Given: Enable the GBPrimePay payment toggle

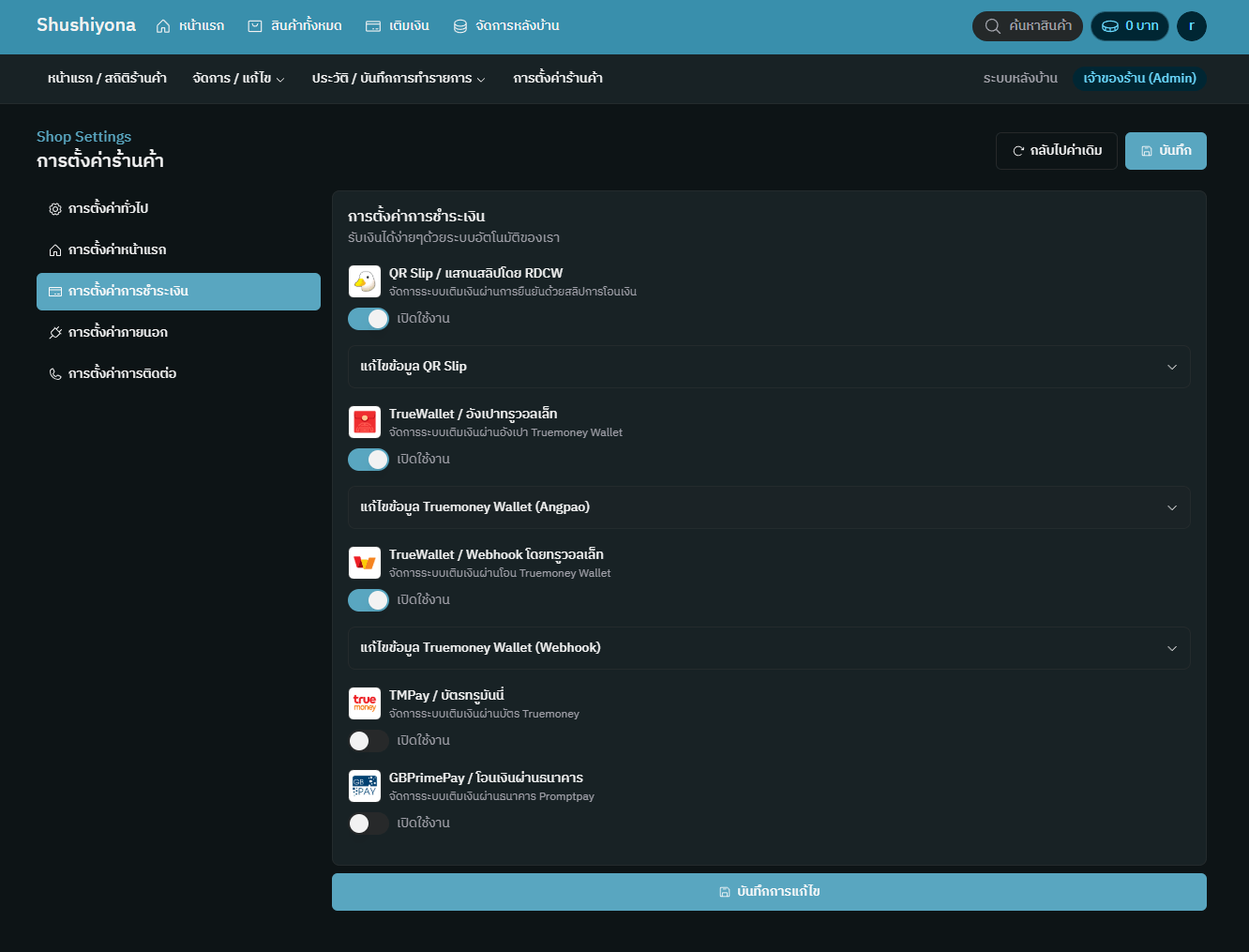Looking at the screenshot, I should 369,824.
